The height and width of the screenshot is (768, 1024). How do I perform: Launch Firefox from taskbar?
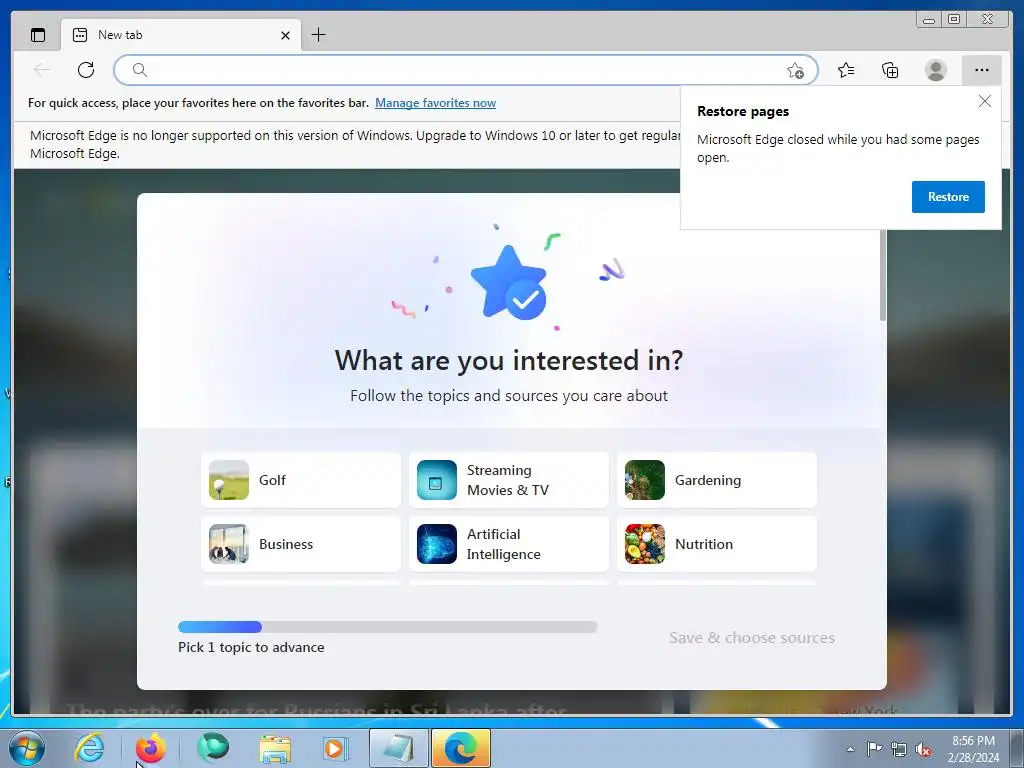[x=150, y=748]
